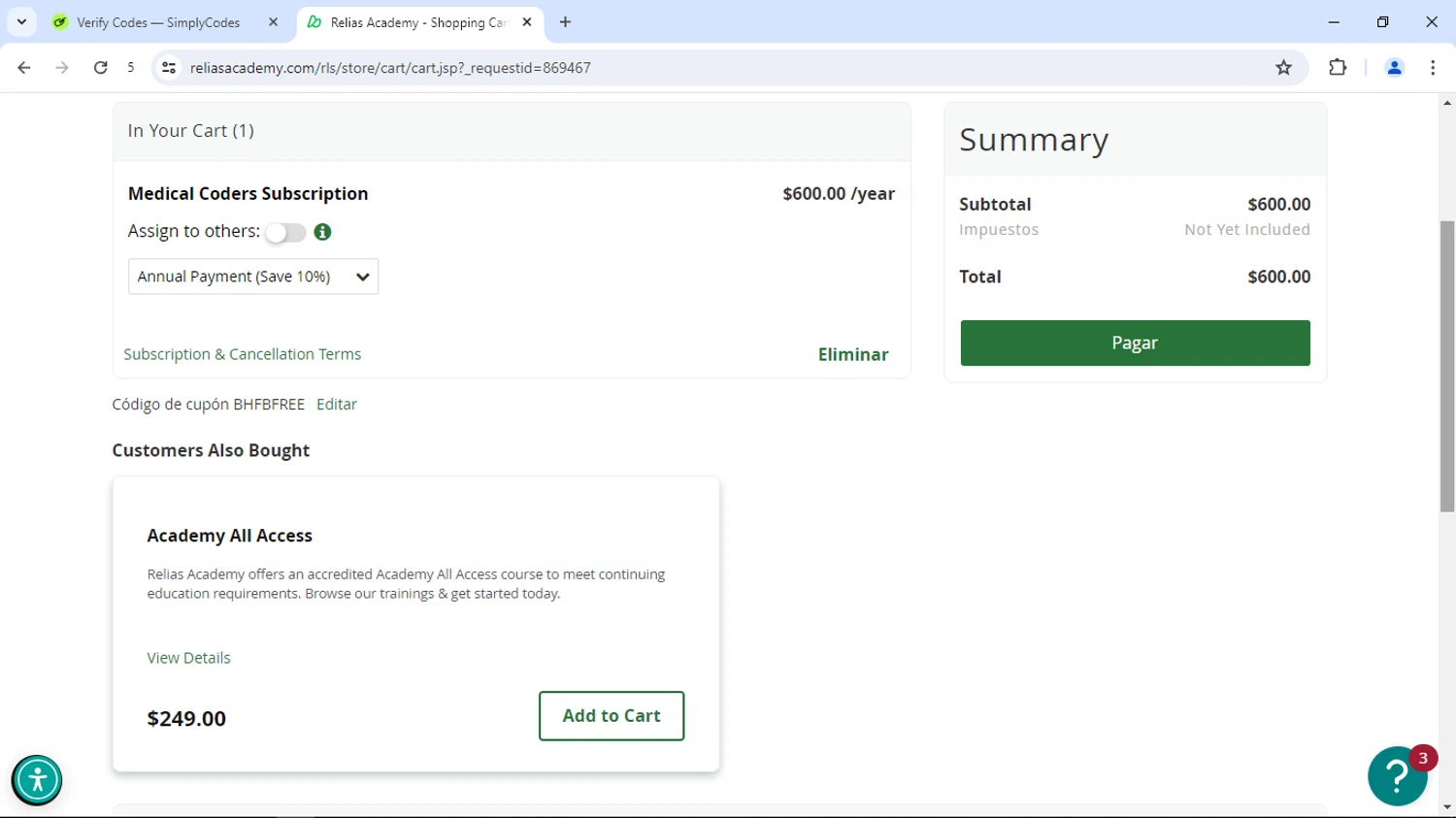Open the tab search dropdown arrow

(x=21, y=21)
